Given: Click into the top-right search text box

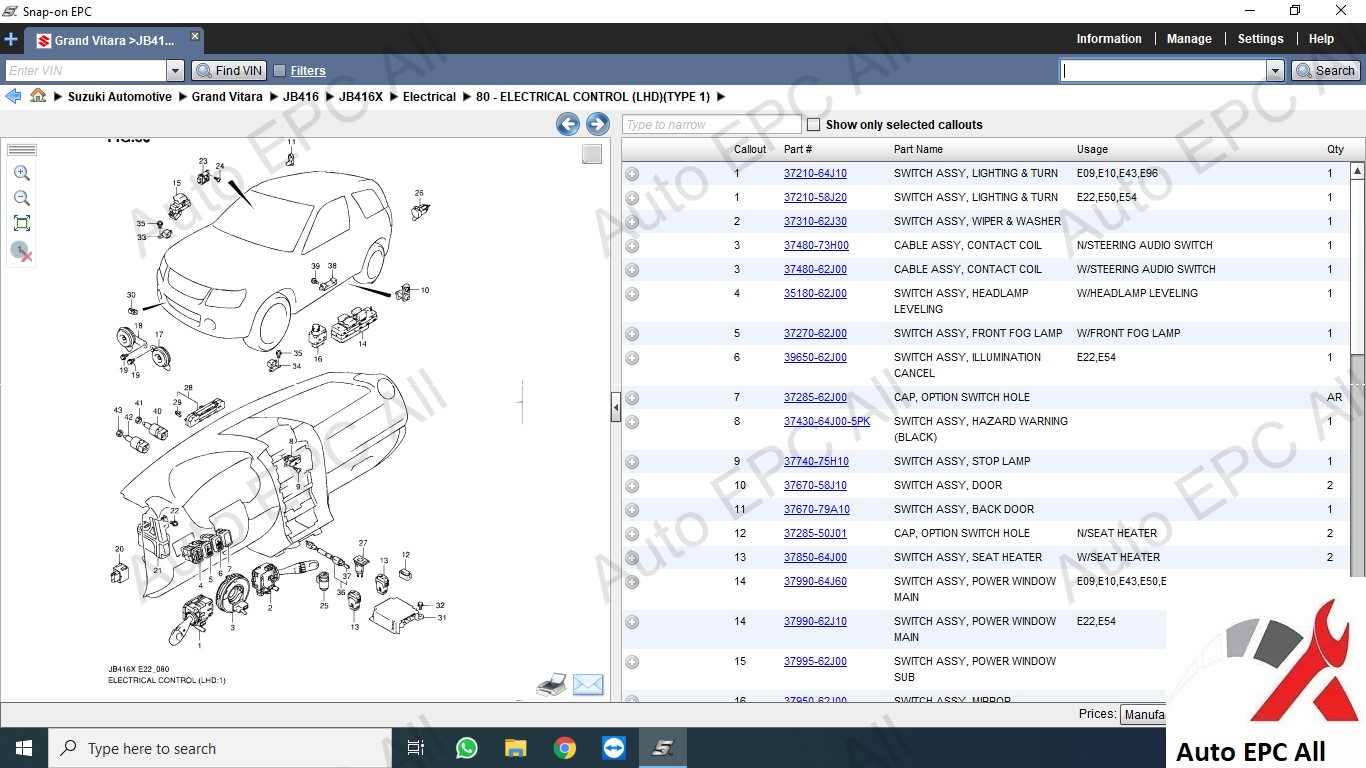Looking at the screenshot, I should coord(1163,70).
